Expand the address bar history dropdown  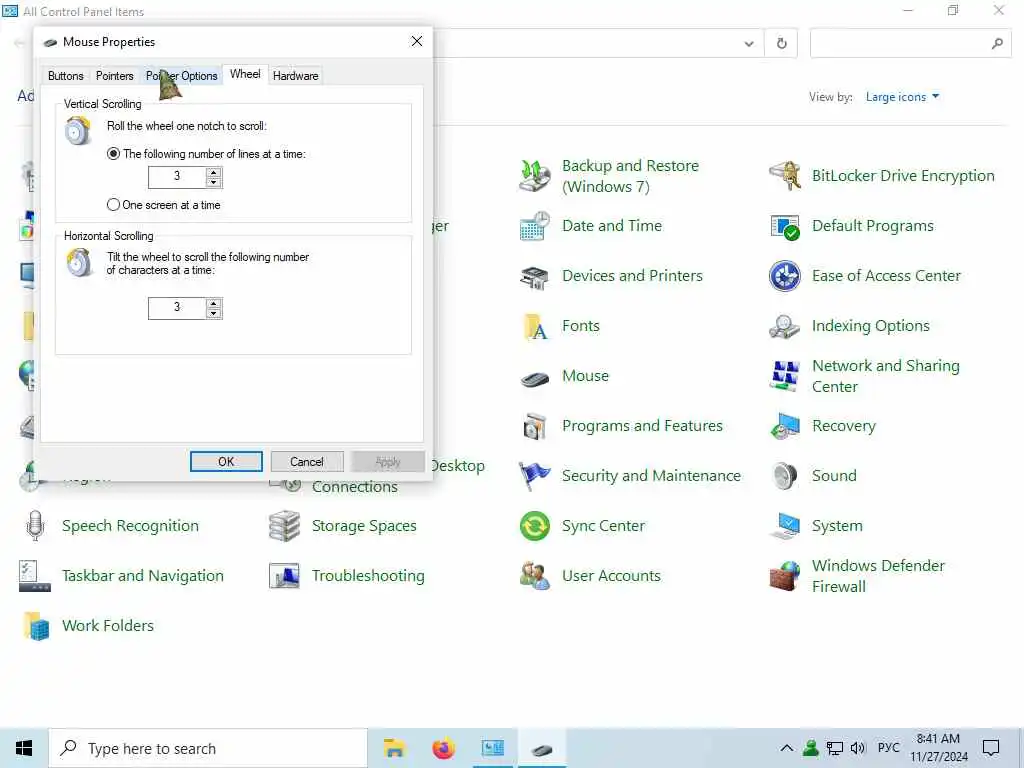749,44
